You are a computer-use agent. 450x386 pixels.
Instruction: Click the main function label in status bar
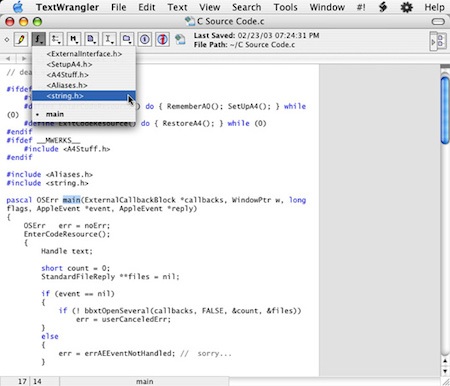coord(144,381)
